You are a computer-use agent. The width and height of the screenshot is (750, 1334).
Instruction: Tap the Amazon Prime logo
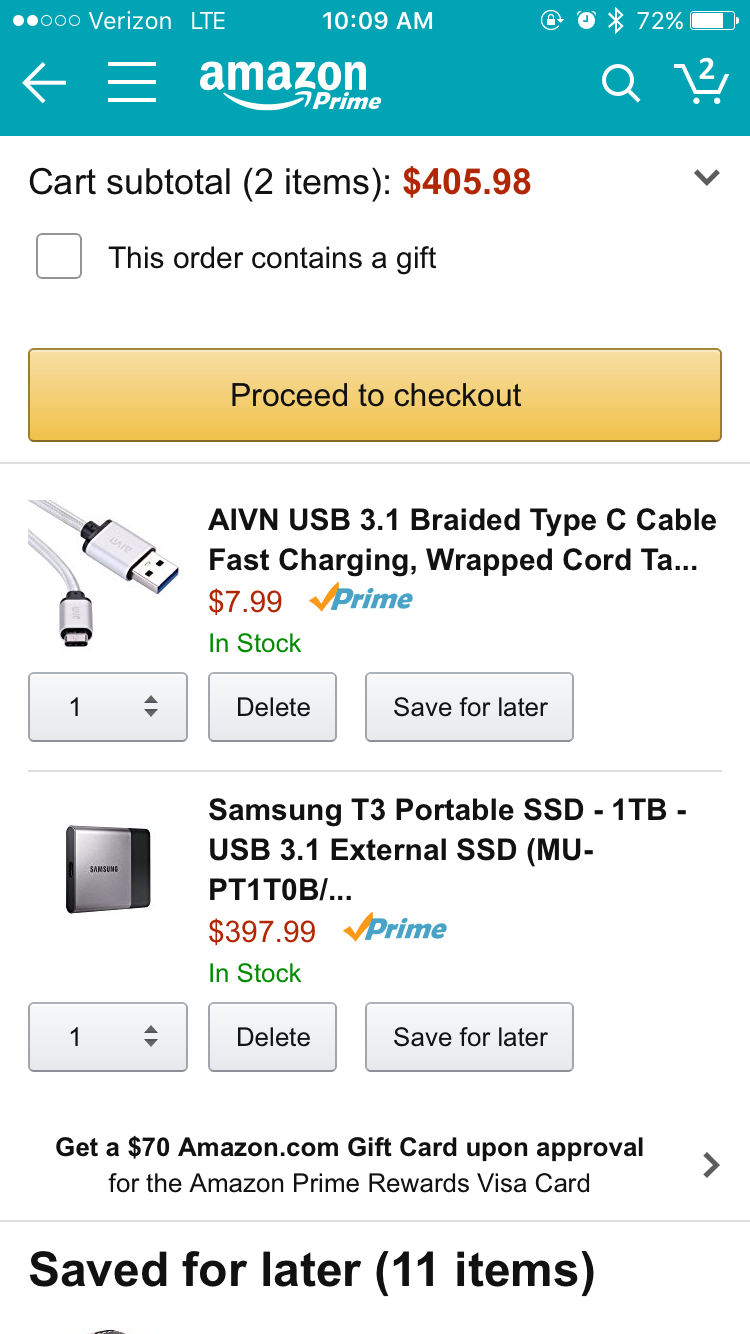coord(290,84)
